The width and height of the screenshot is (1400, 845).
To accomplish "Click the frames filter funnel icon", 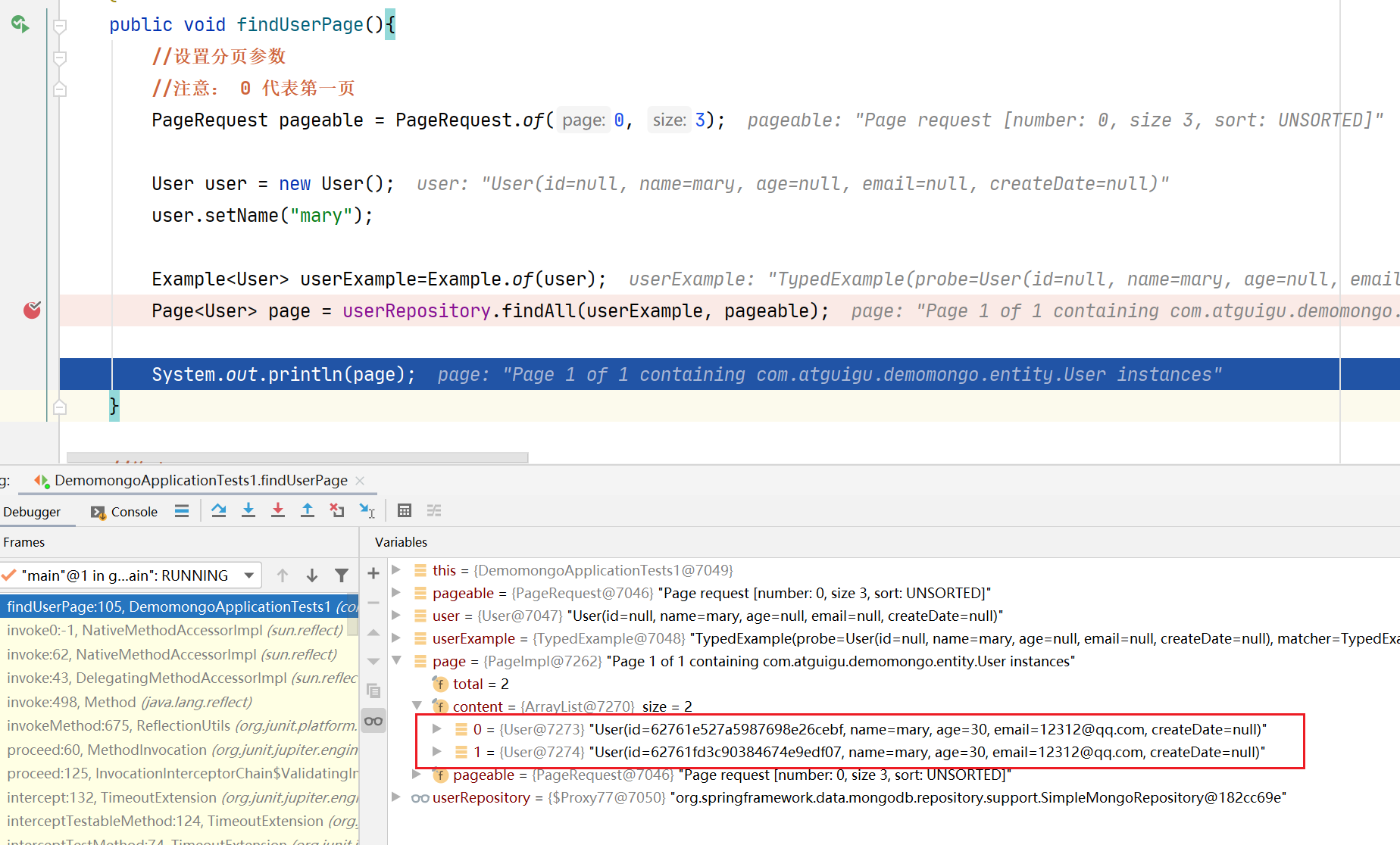I will click(342, 575).
